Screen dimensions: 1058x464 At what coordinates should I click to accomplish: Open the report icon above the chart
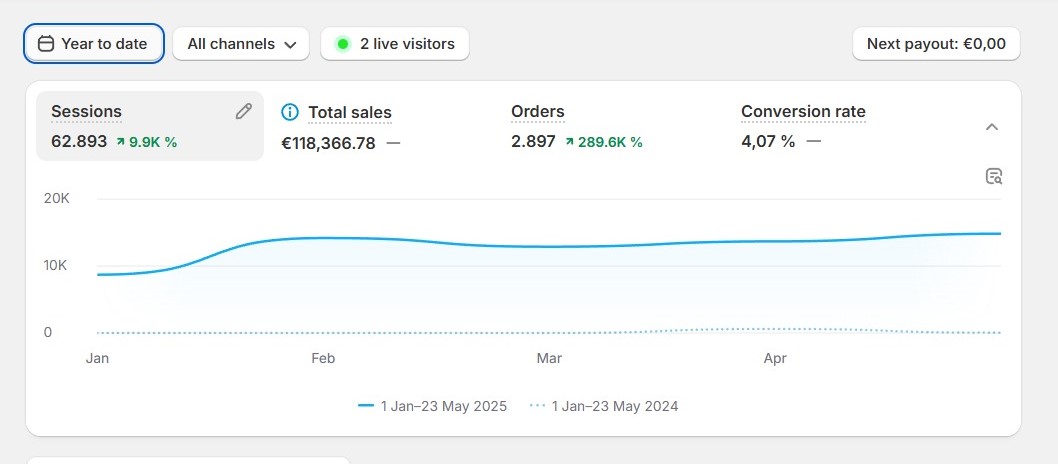pyautogui.click(x=993, y=176)
